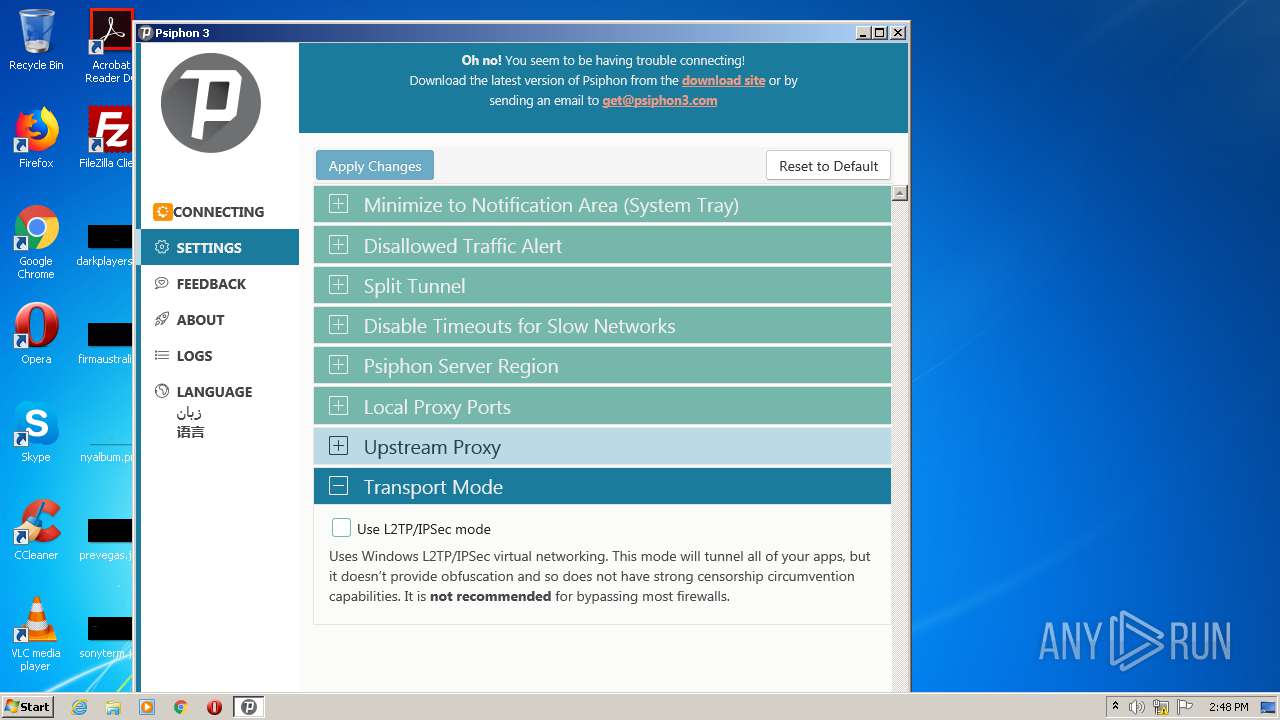Click settings scrollbar up arrow

pos(899,193)
